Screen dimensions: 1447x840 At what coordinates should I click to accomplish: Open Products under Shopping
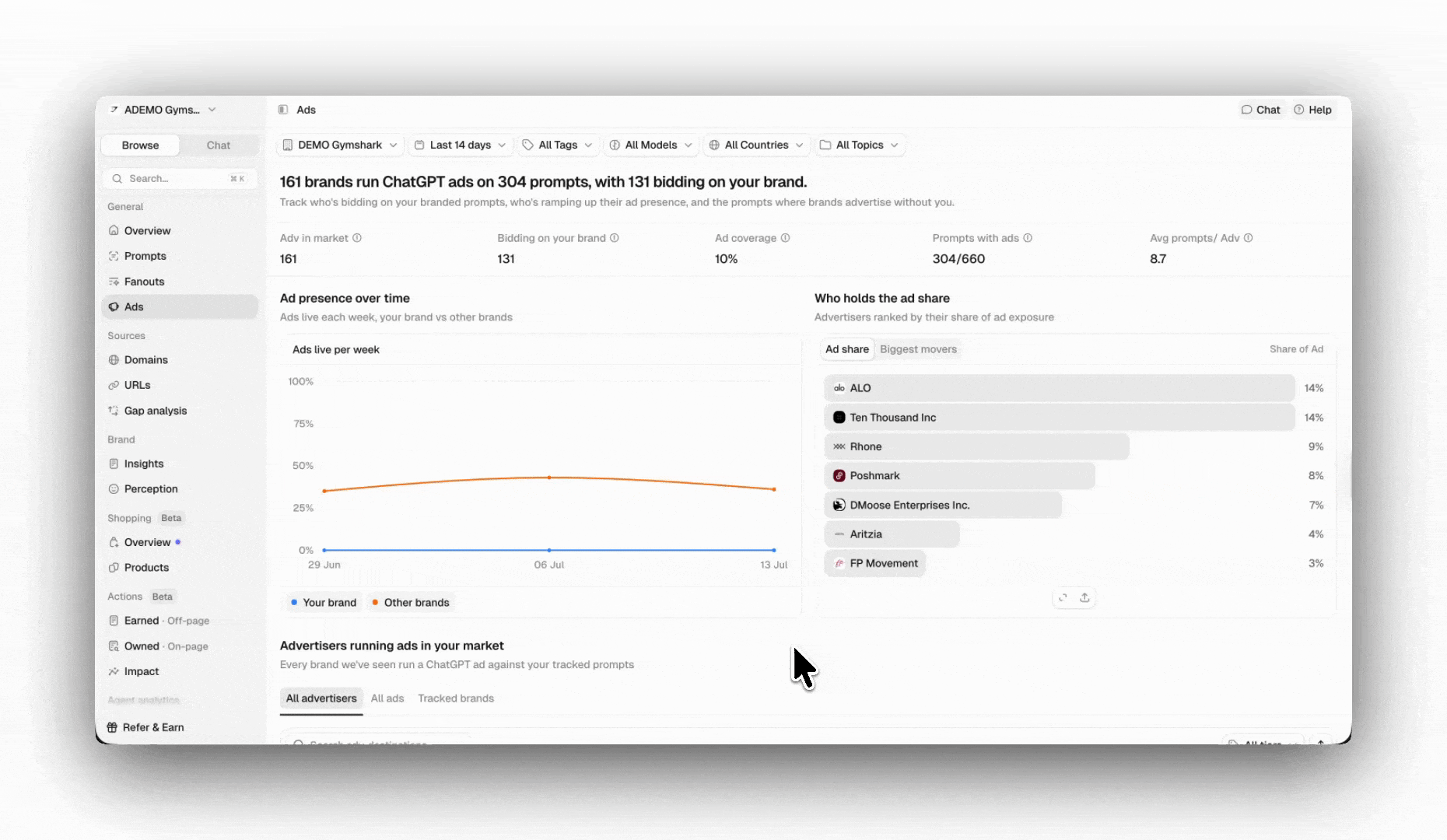pos(179,568)
